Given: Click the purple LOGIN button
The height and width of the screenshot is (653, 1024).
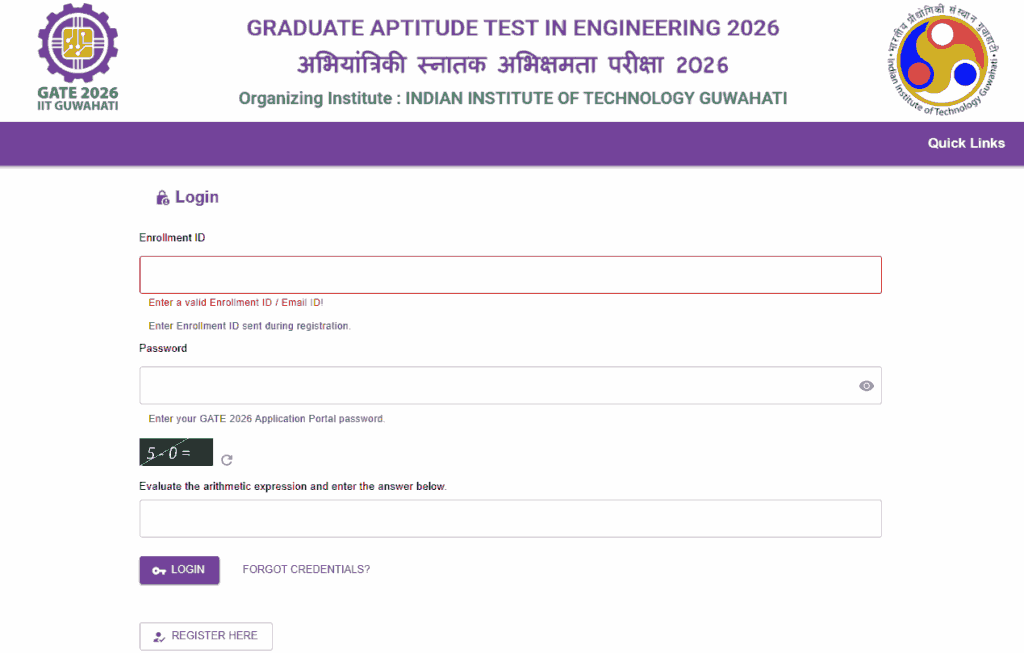Looking at the screenshot, I should pyautogui.click(x=179, y=570).
